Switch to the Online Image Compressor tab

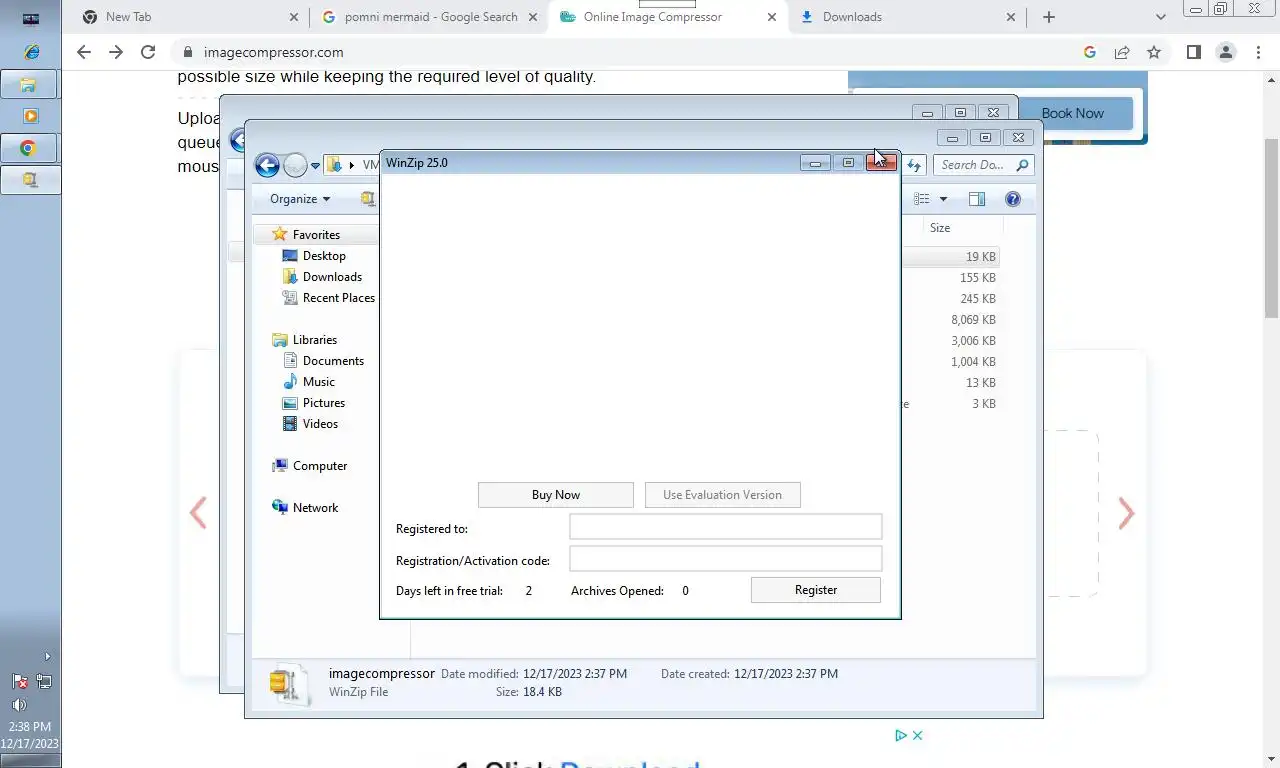[x=668, y=17]
